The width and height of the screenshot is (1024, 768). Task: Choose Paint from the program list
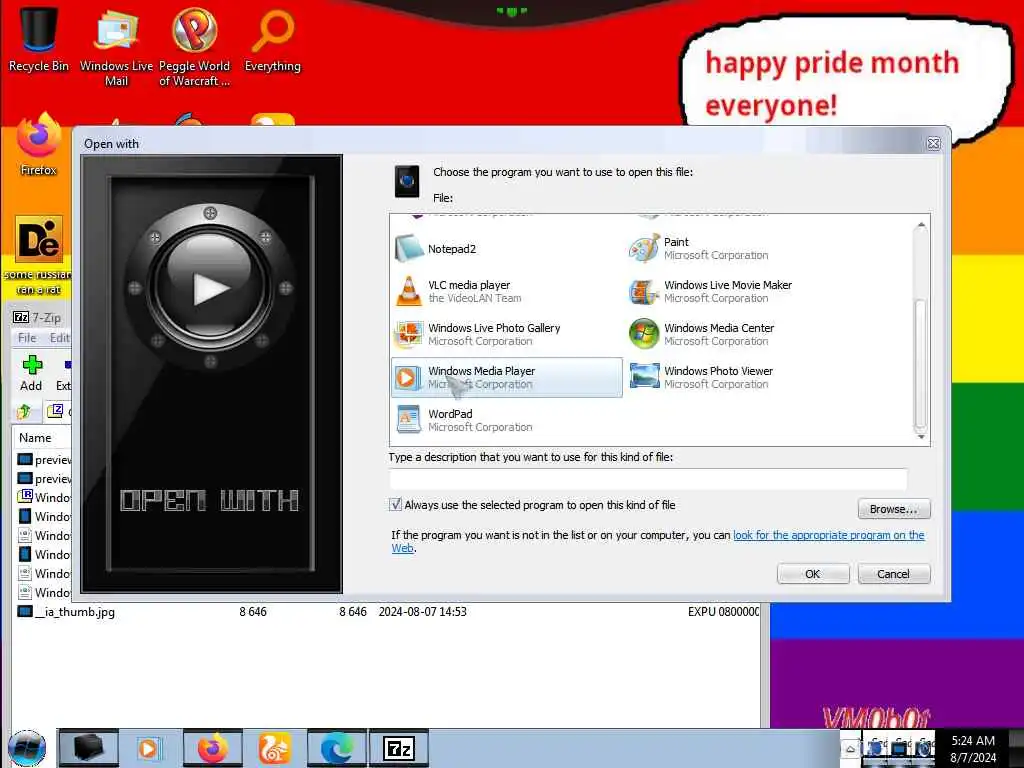pyautogui.click(x=743, y=249)
